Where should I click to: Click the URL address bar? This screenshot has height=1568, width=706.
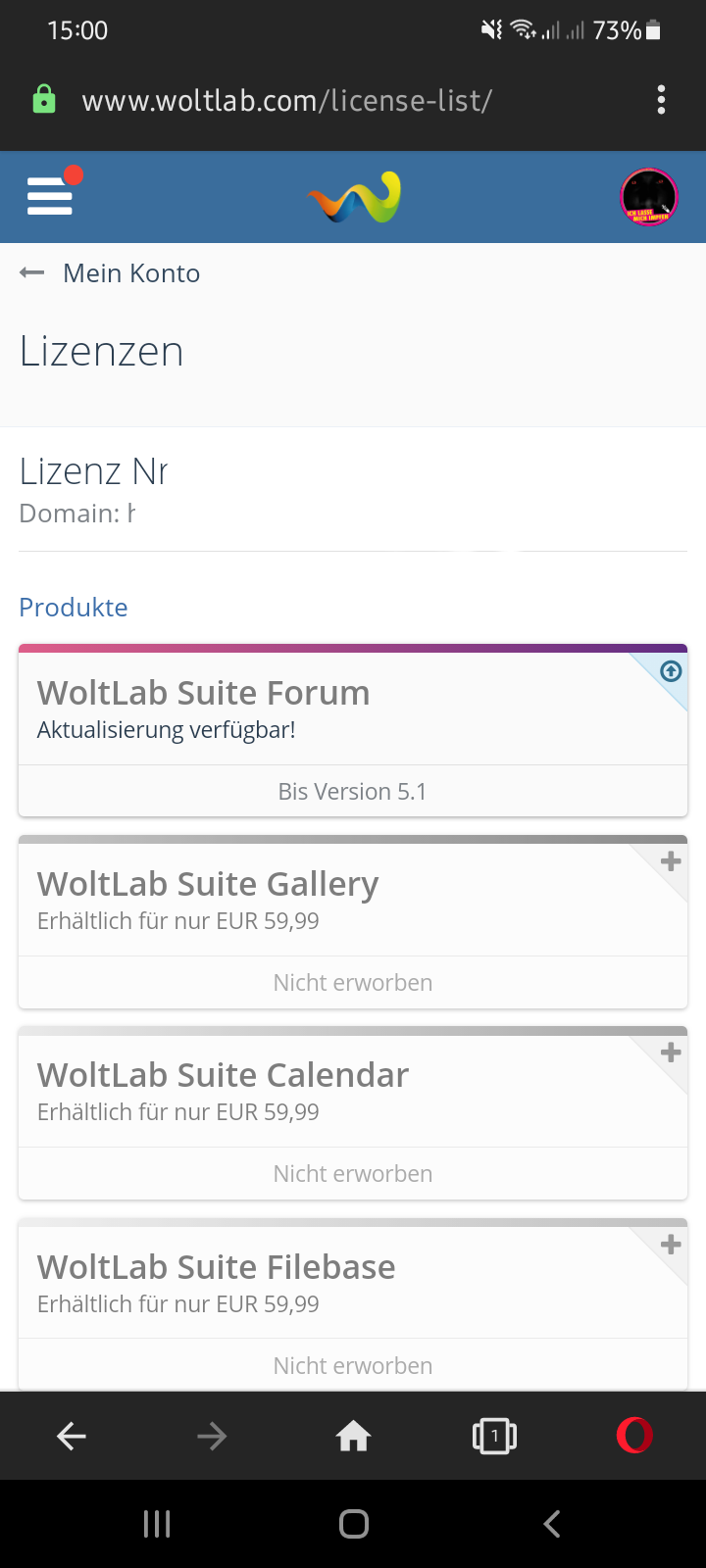[x=286, y=100]
